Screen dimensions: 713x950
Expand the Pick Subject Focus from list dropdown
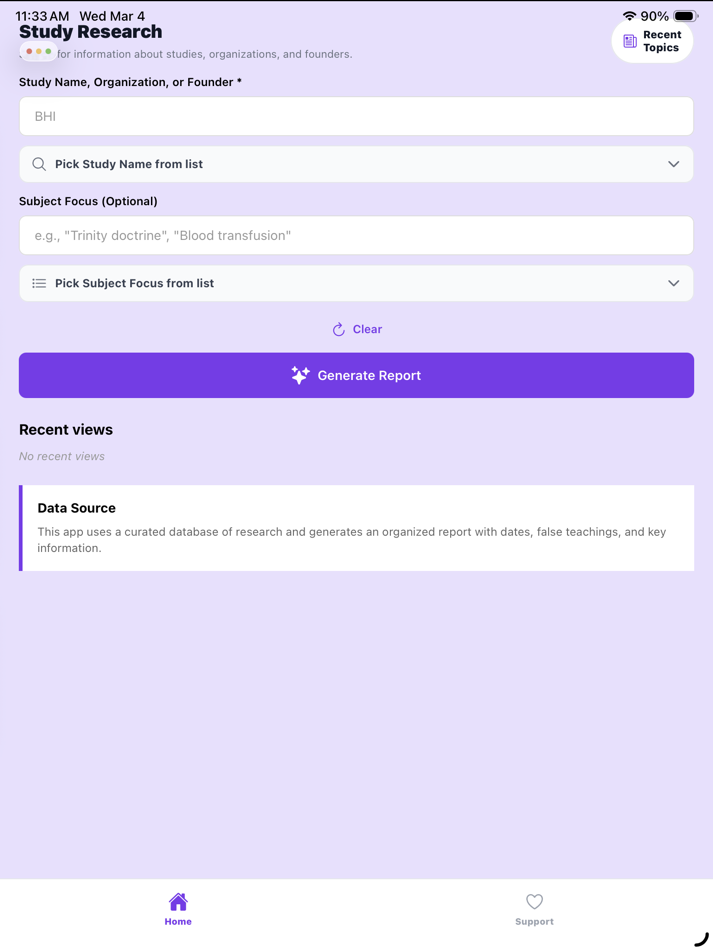click(x=674, y=283)
